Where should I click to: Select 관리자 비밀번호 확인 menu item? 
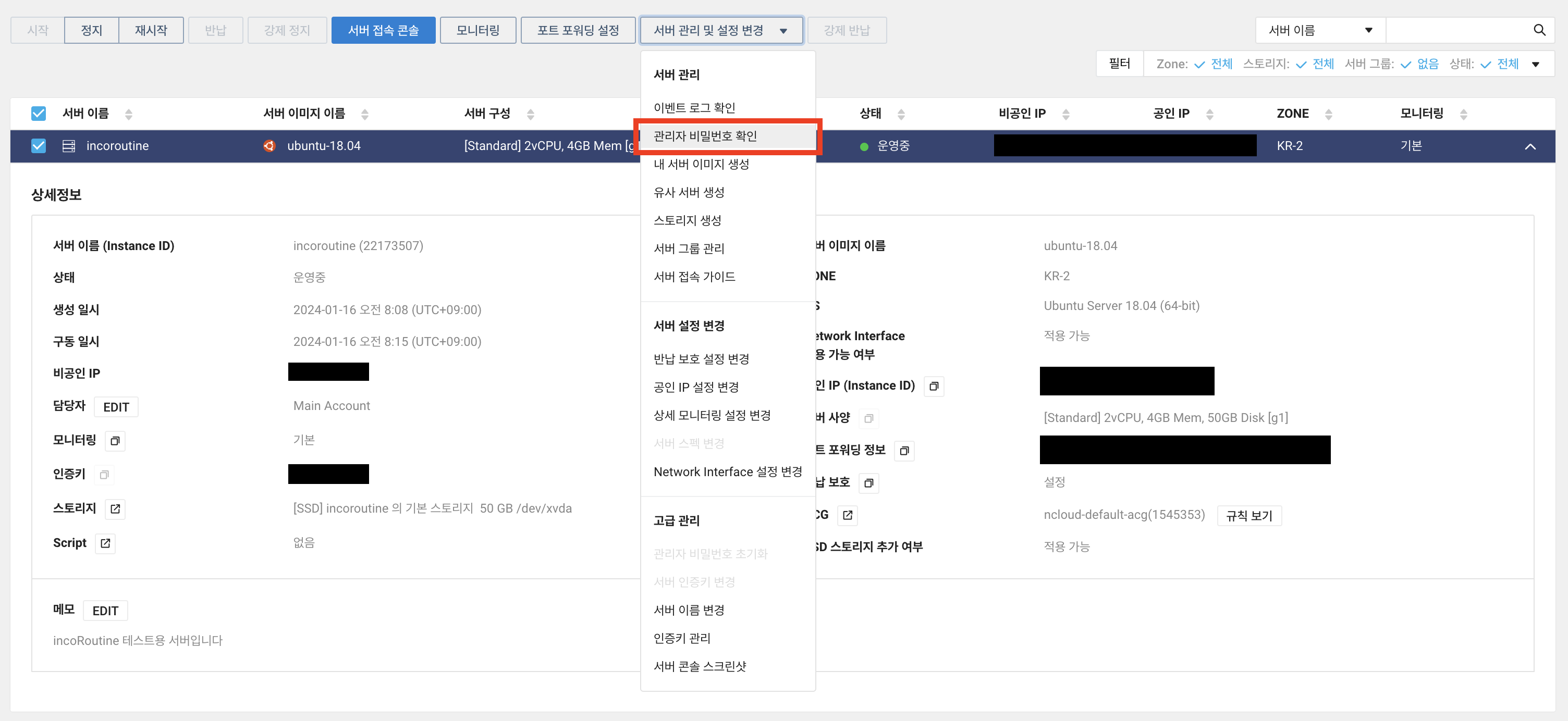[x=705, y=135]
